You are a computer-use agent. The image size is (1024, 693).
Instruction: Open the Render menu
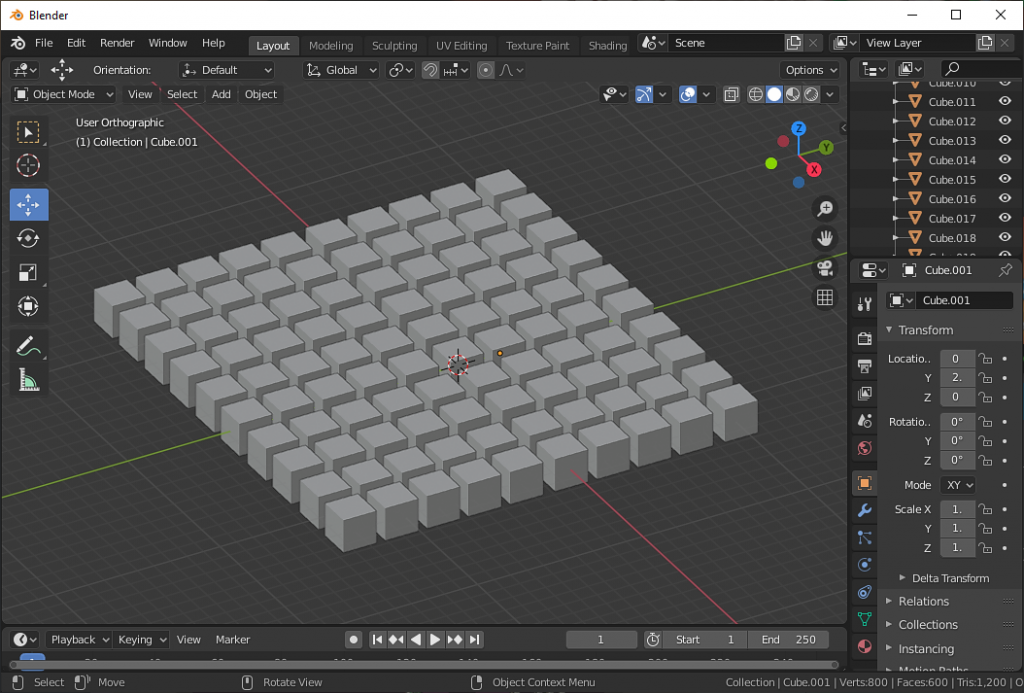pos(116,43)
